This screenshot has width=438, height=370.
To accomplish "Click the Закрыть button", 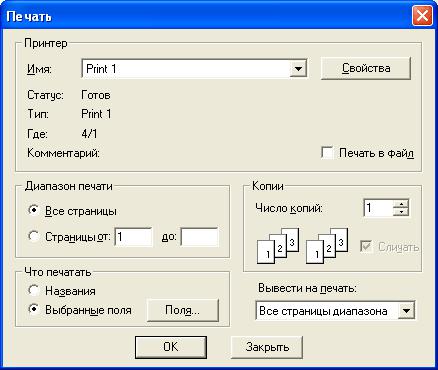I will (x=267, y=347).
